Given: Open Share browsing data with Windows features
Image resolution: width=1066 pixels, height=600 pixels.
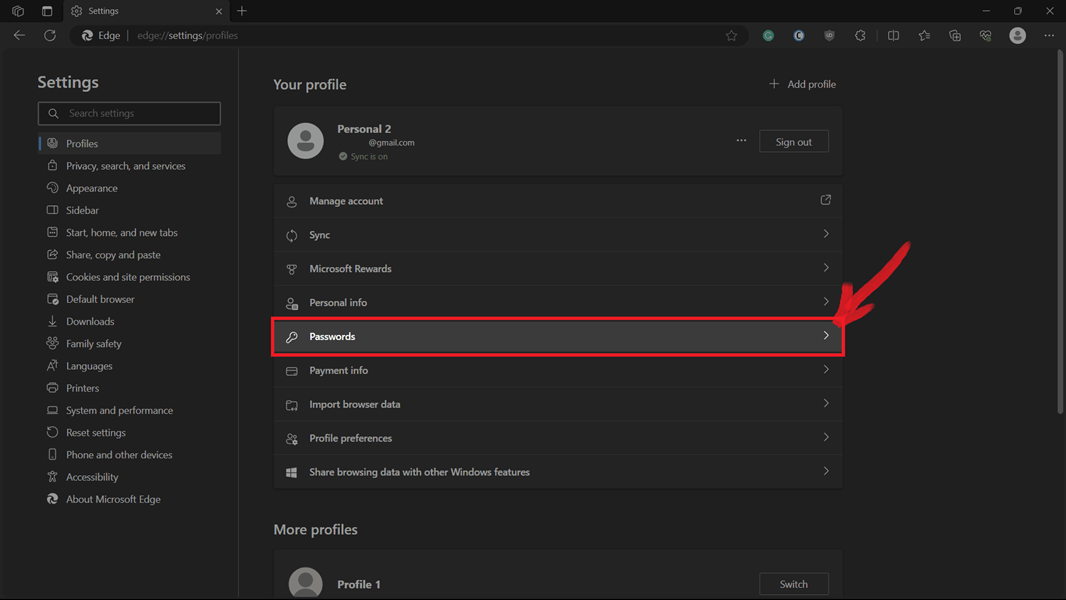Looking at the screenshot, I should click(x=558, y=472).
